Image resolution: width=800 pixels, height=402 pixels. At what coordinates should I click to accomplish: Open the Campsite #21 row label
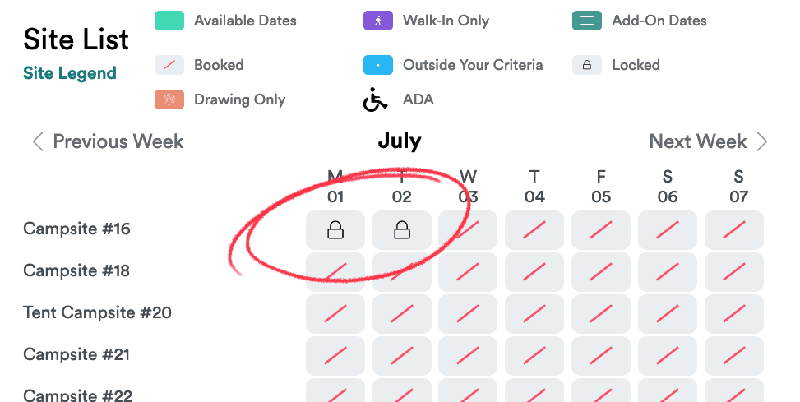coord(77,355)
